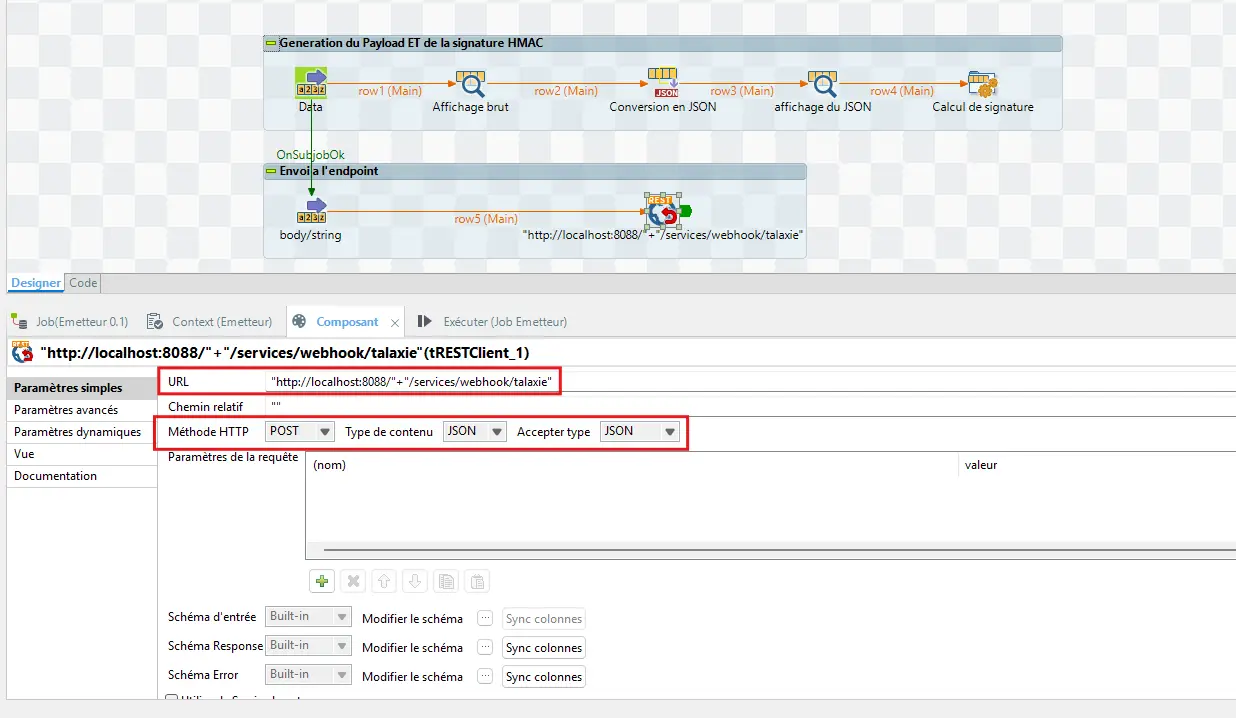Click "Sync colonnes" for Schéma Response
1236x718 pixels.
543,647
